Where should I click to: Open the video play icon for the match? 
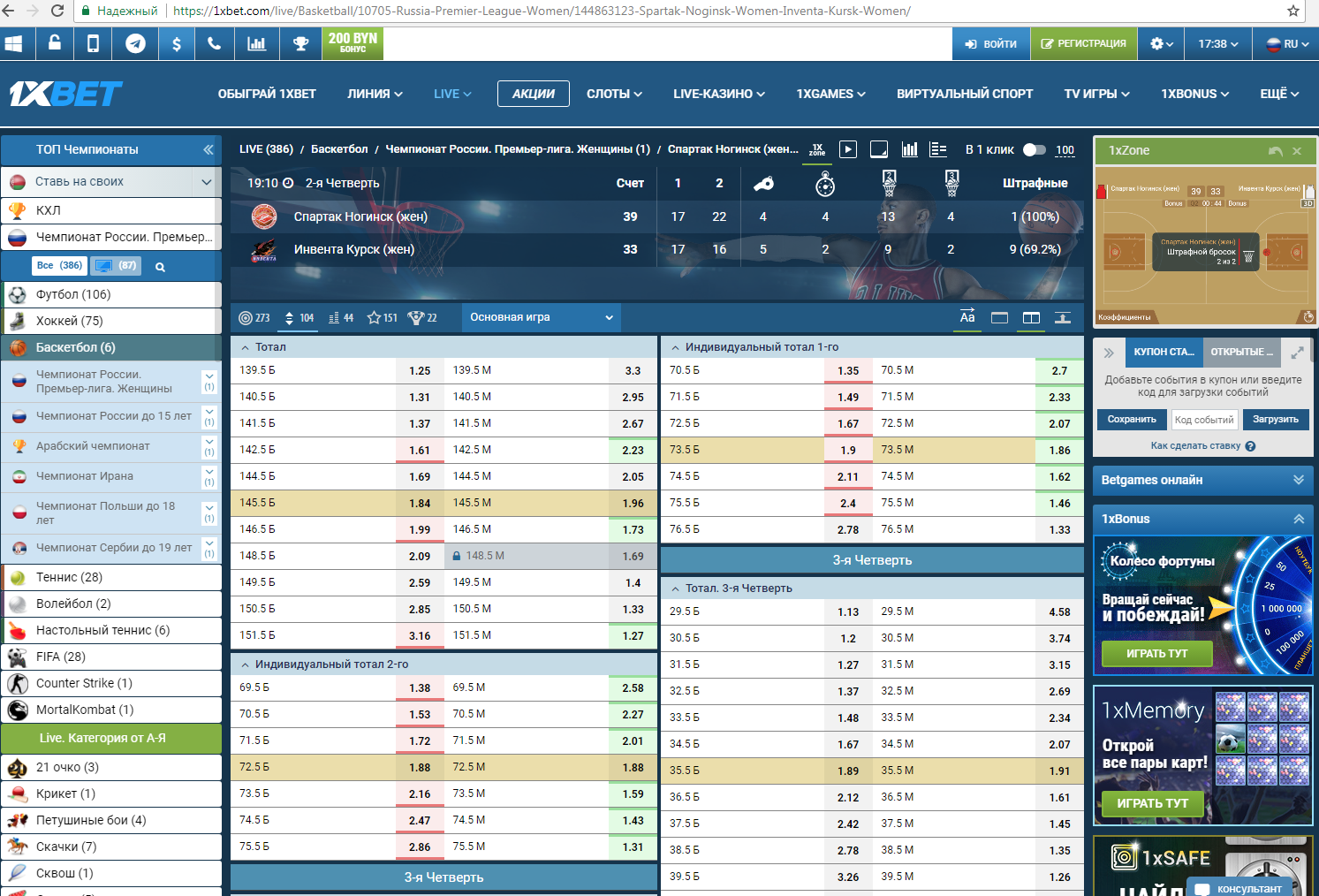coord(848,149)
